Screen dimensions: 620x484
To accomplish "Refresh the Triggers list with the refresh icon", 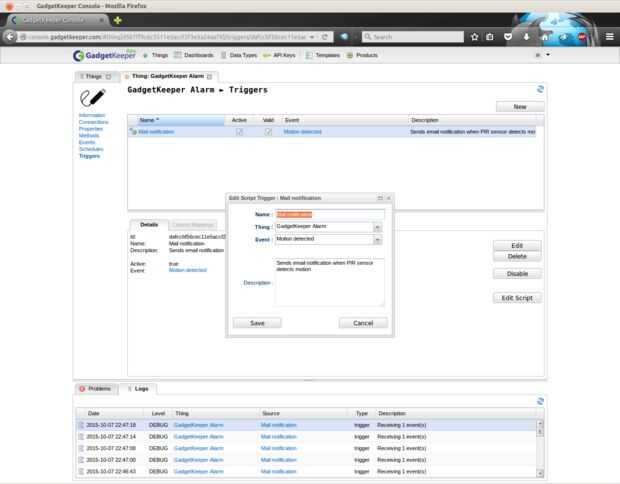I will click(x=540, y=89).
